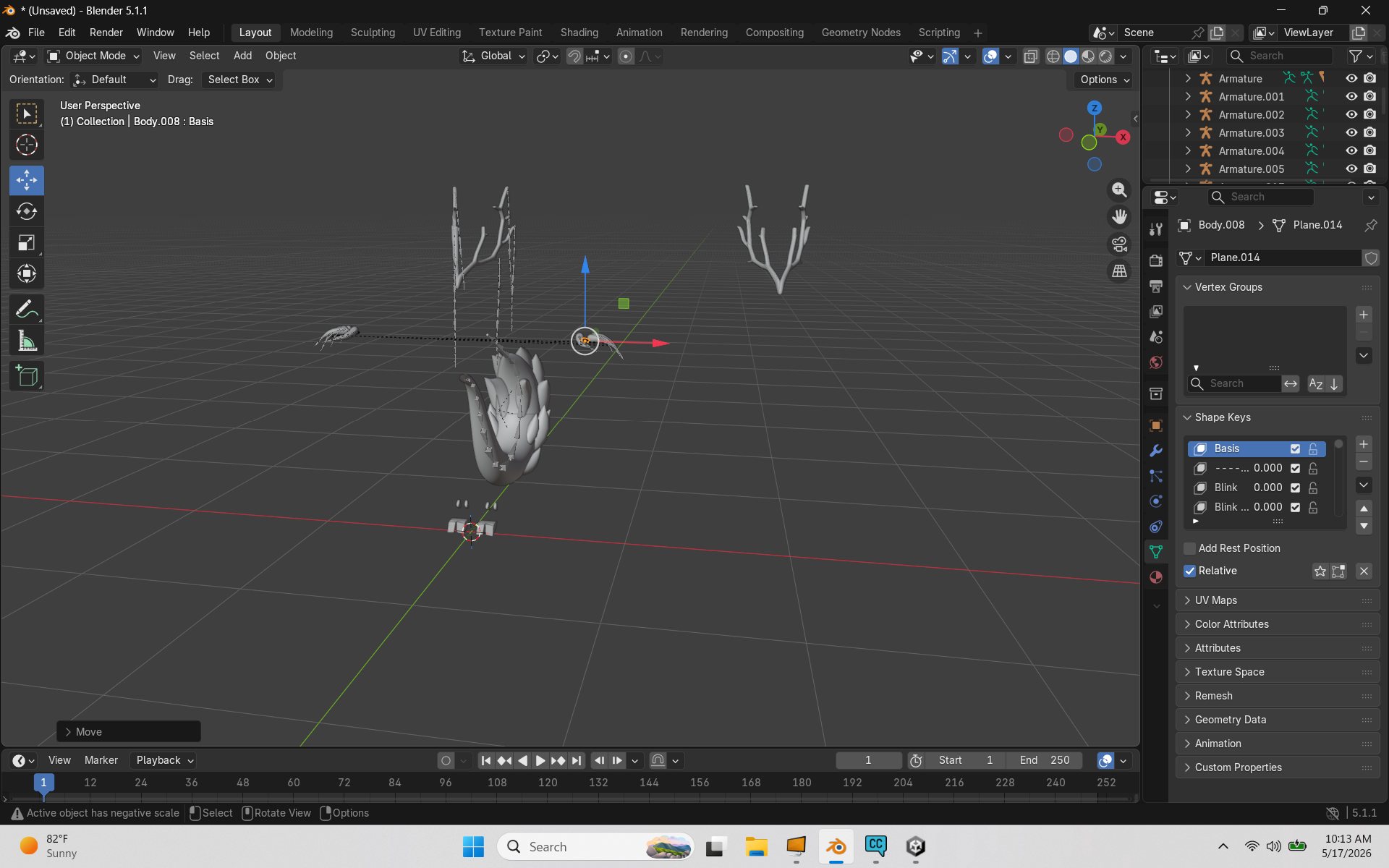Open the Orientation Default dropdown
Screen dimensions: 1389x868
114,80
